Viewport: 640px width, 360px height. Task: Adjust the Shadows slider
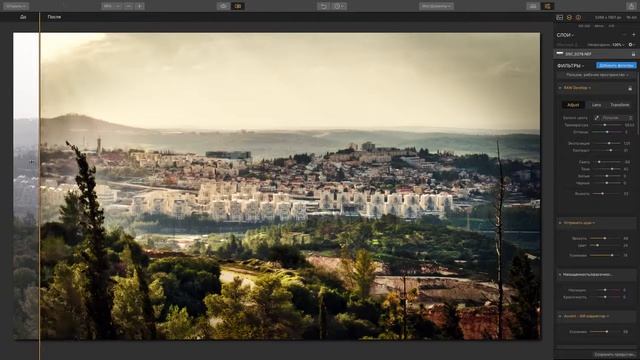(606, 169)
